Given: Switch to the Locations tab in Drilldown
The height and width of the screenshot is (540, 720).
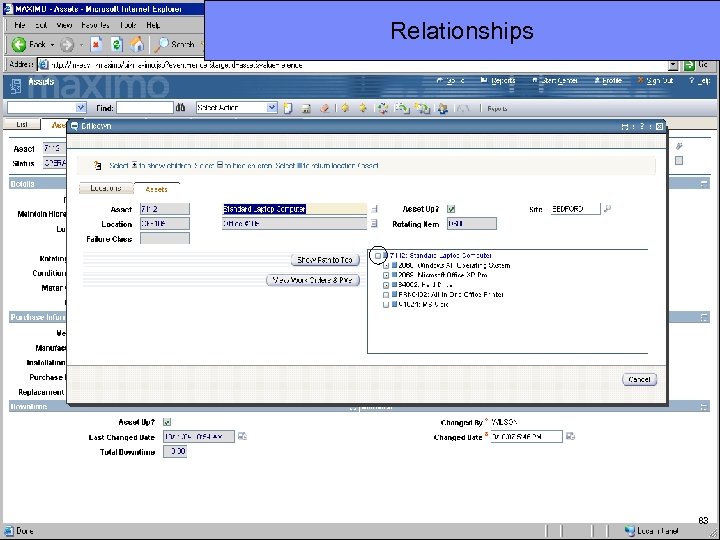Looking at the screenshot, I should click(x=106, y=188).
